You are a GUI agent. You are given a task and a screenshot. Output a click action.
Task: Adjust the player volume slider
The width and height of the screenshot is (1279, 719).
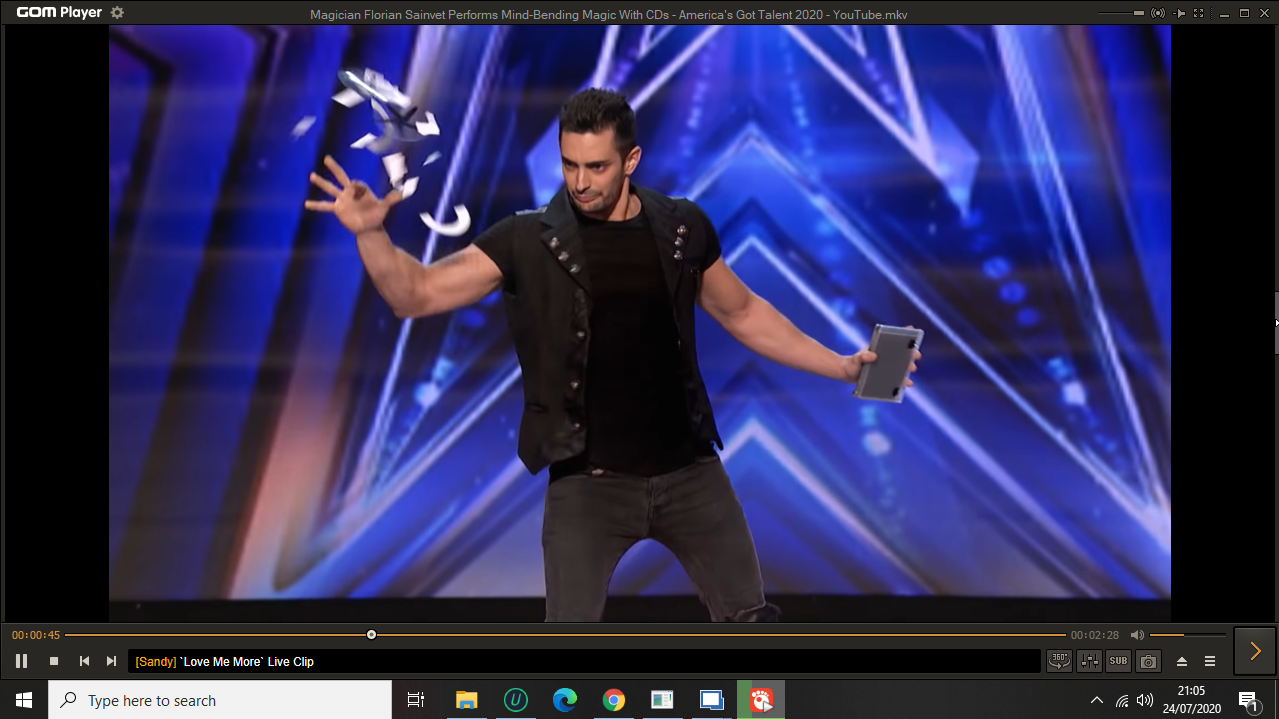coord(1188,635)
